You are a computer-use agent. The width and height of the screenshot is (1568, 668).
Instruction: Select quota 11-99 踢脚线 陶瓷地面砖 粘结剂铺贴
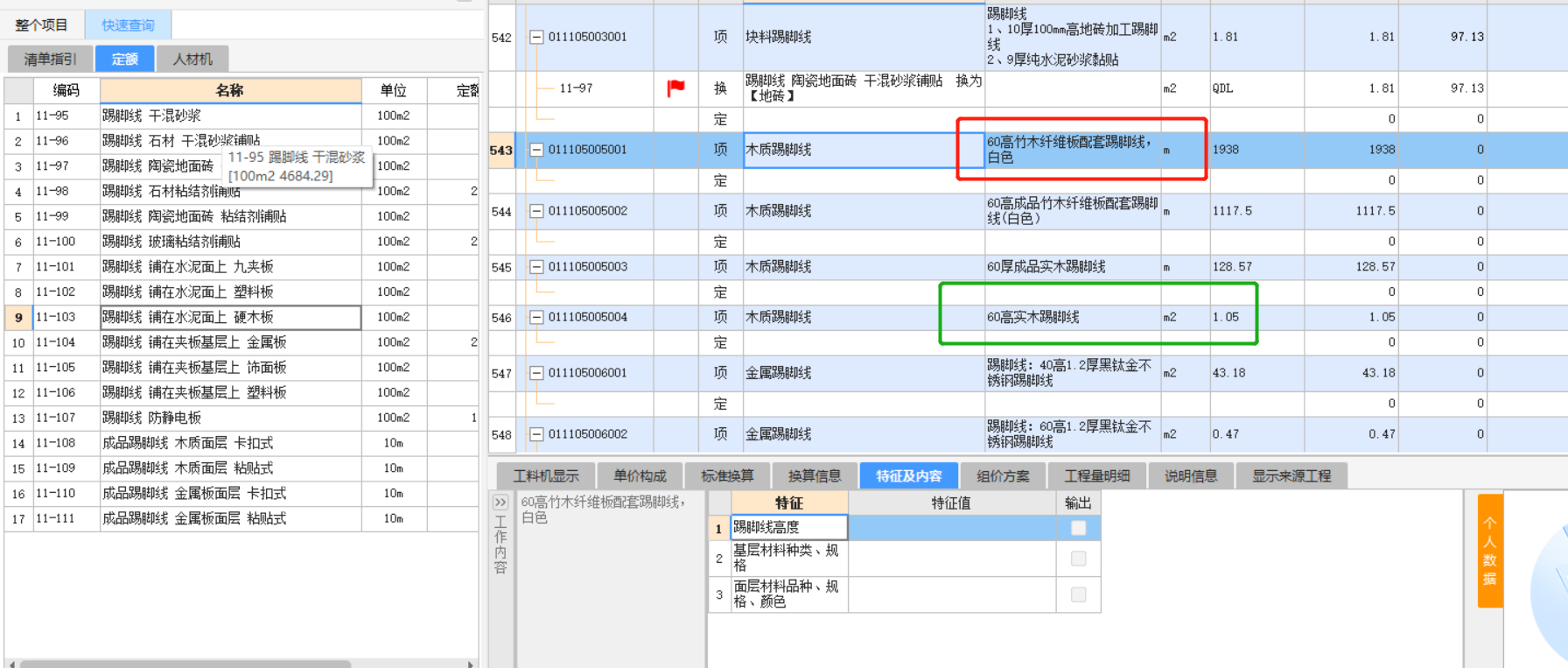pos(231,216)
